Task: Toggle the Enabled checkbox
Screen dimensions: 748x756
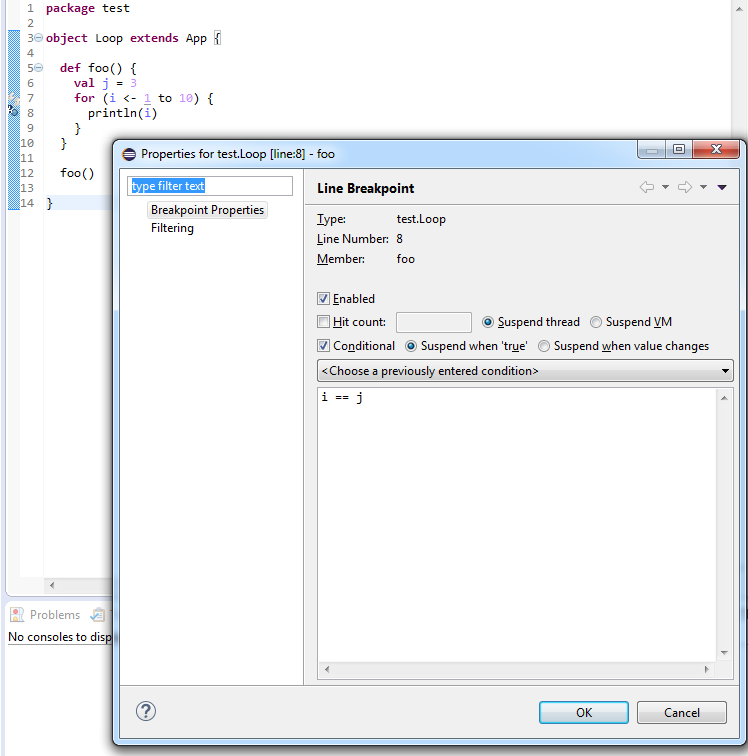Action: (323, 298)
